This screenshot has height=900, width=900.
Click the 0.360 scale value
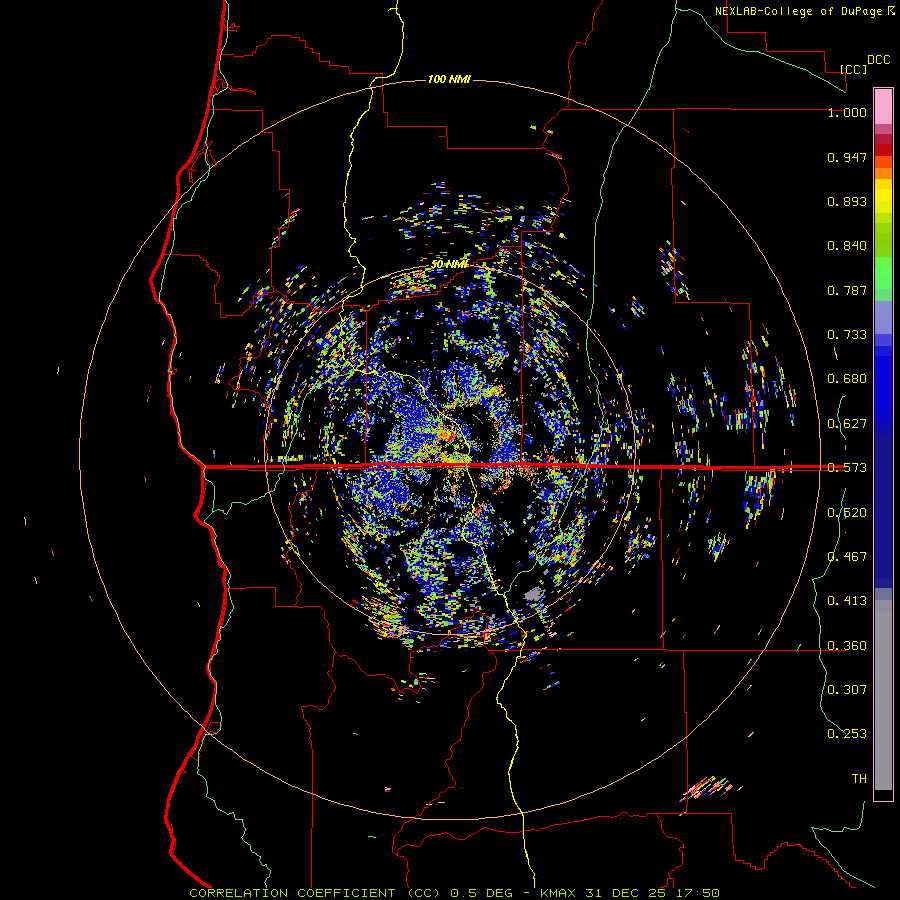coord(847,646)
